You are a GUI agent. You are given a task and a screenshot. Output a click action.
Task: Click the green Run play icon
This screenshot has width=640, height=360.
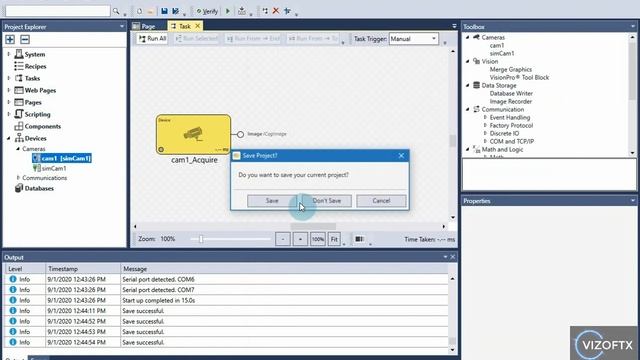pos(228,11)
